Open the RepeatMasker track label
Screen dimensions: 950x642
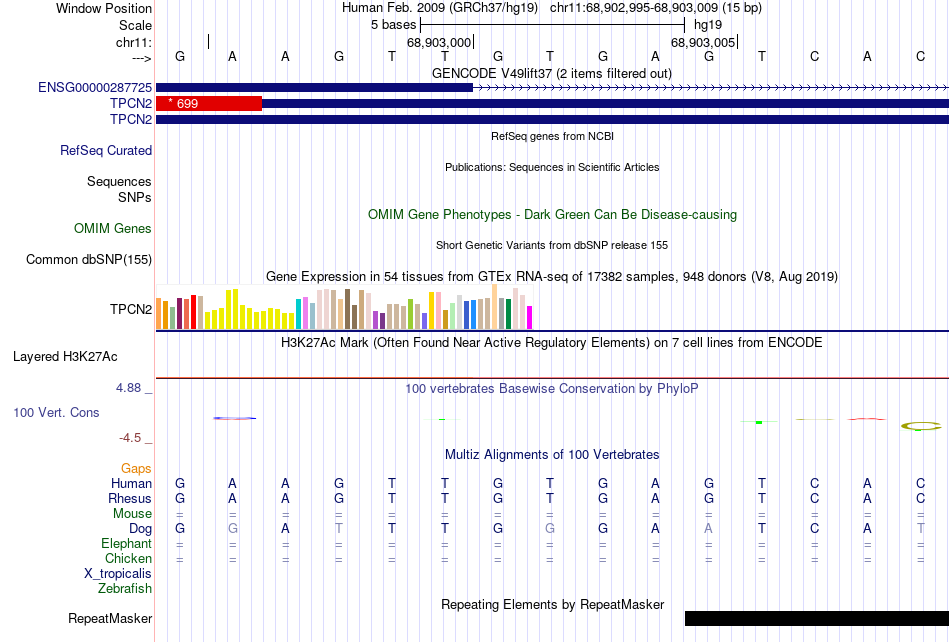pos(110,618)
